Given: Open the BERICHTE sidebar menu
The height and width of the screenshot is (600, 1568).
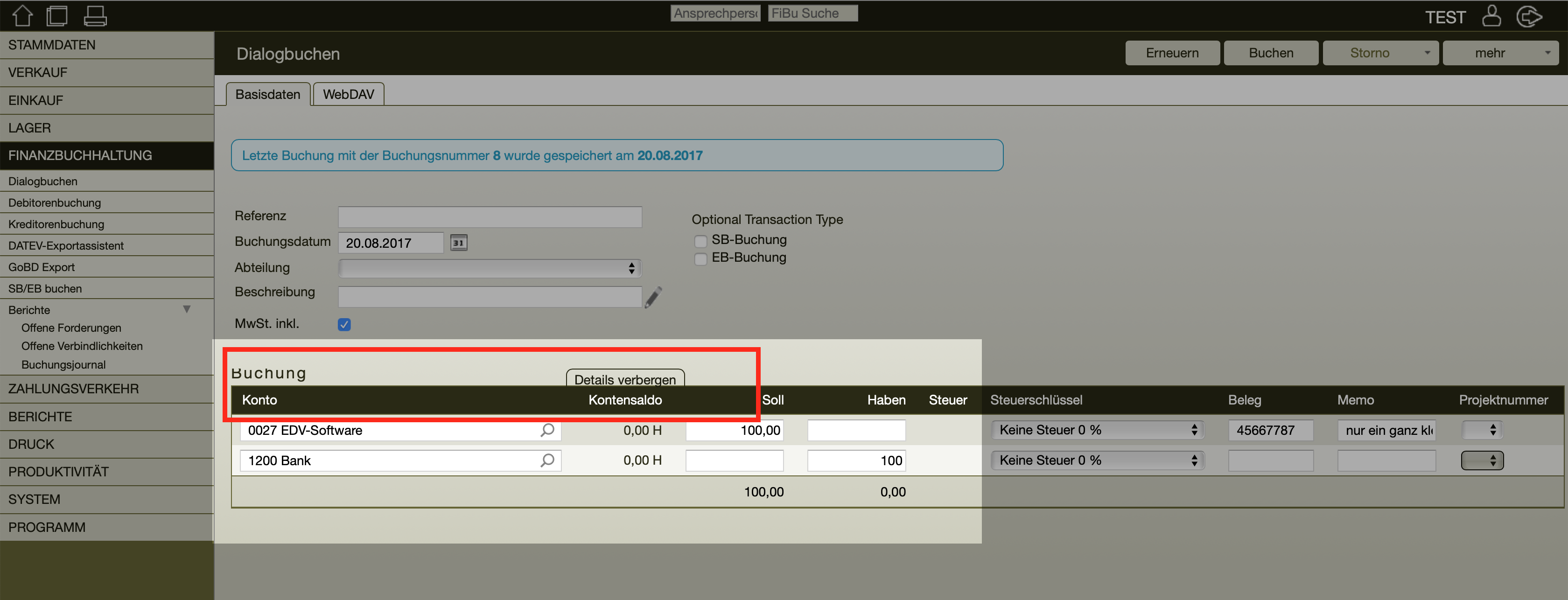Looking at the screenshot, I should pos(106,417).
